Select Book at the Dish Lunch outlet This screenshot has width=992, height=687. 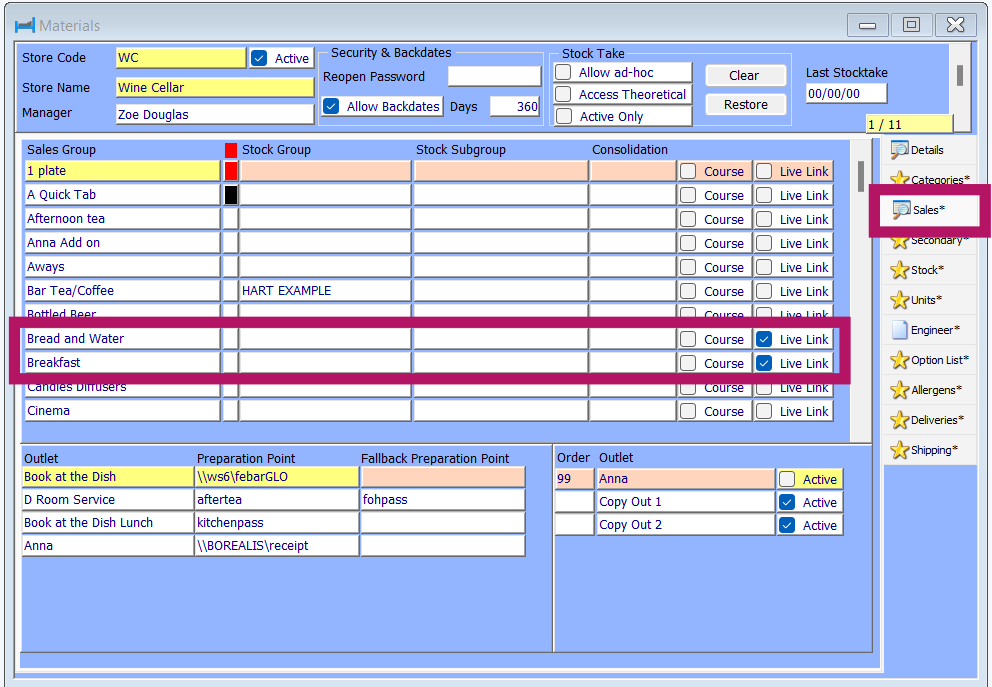[108, 523]
